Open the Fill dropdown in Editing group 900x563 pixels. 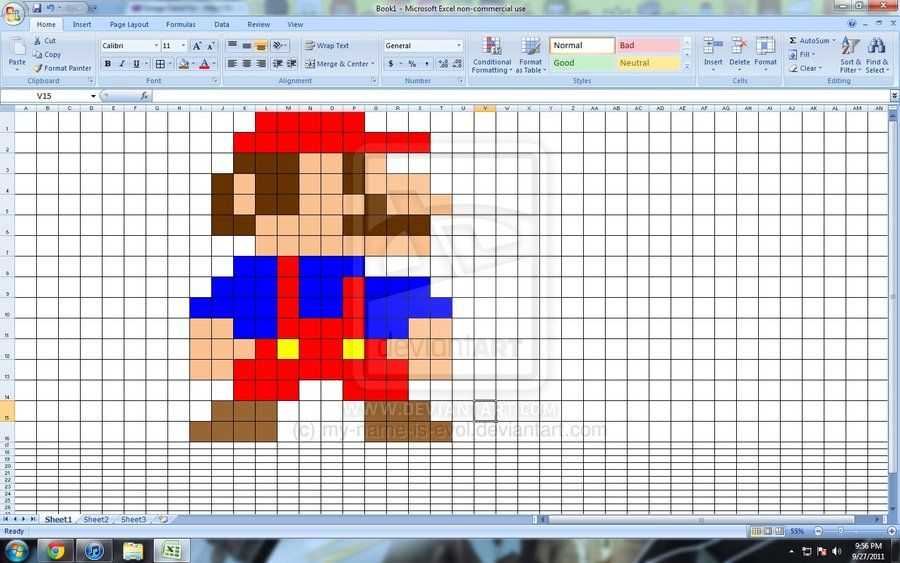coord(802,55)
